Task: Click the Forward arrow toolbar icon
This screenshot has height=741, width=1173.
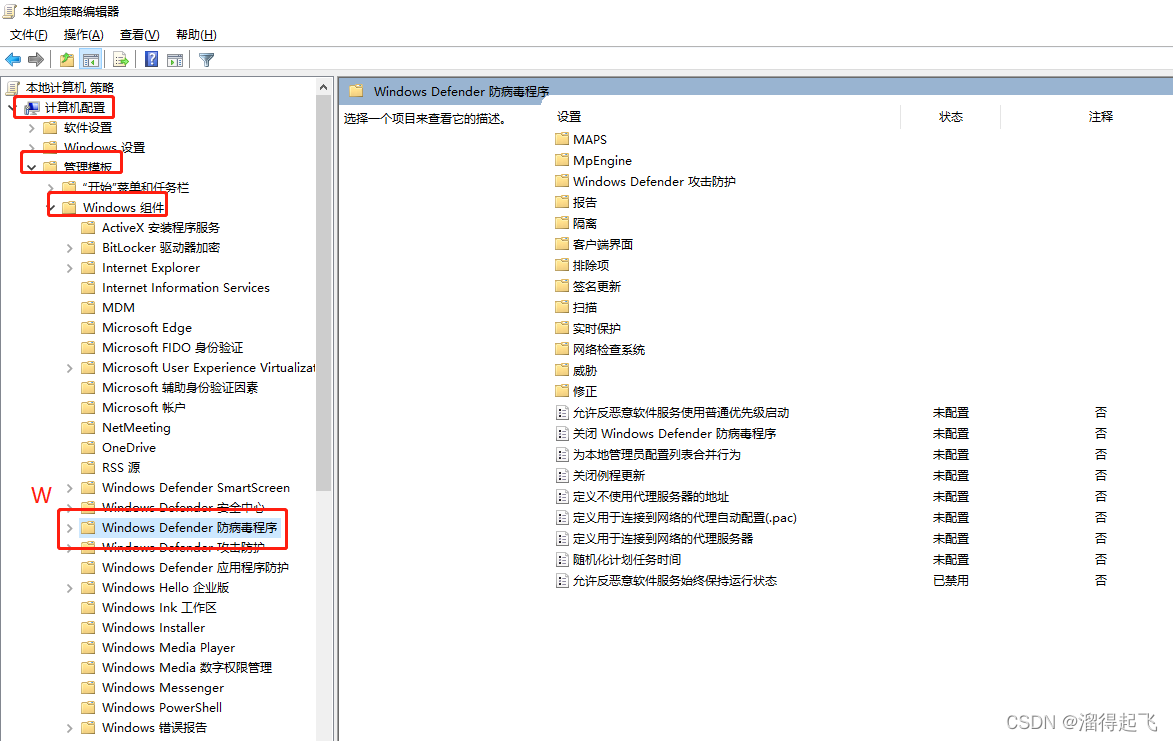Action: (x=36, y=59)
